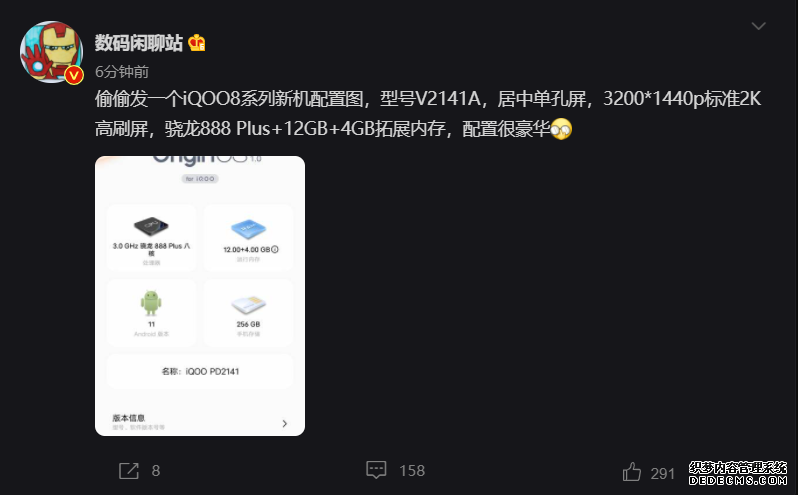Click the iQOO PD2141 name field
The width and height of the screenshot is (798, 495).
pyautogui.click(x=200, y=371)
